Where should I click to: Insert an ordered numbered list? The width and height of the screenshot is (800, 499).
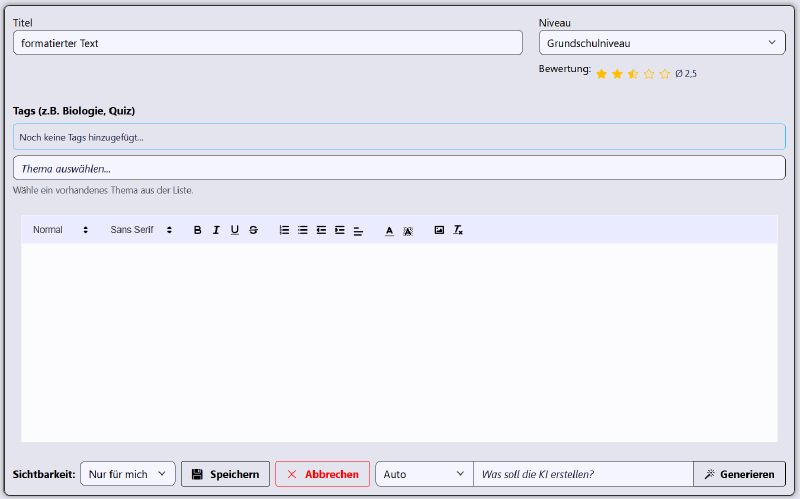click(284, 230)
